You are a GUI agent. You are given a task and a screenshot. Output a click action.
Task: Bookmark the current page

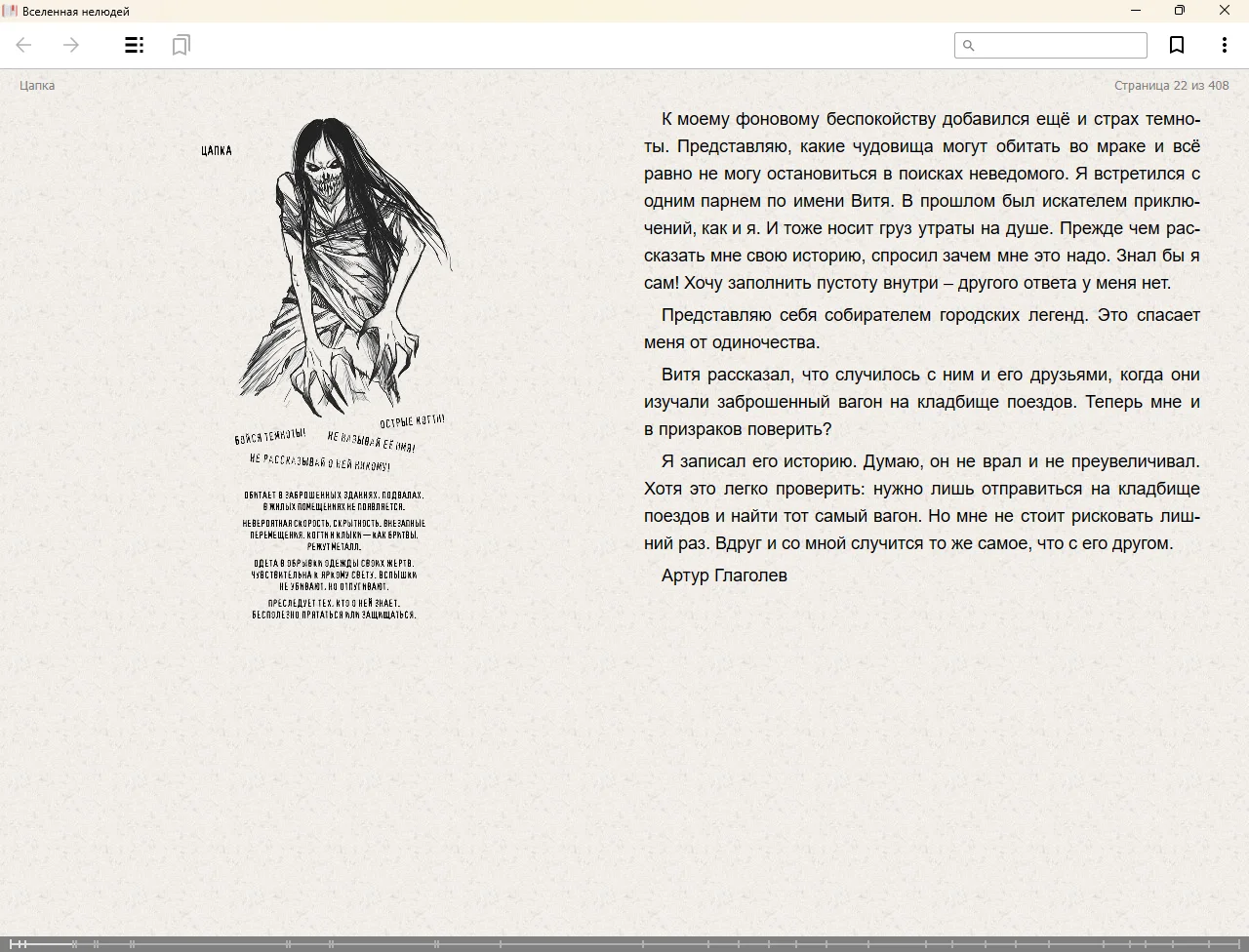click(1177, 45)
